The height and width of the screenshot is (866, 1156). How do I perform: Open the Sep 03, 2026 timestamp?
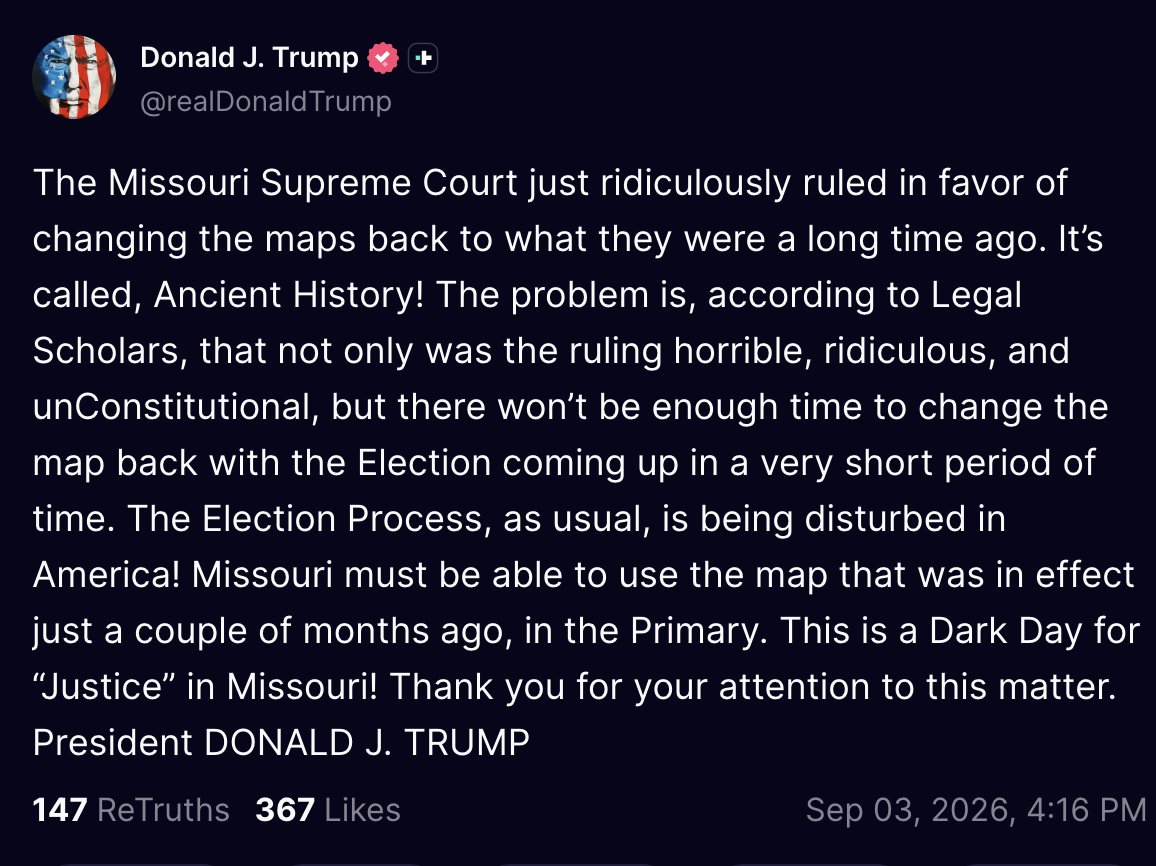pyautogui.click(x=976, y=810)
